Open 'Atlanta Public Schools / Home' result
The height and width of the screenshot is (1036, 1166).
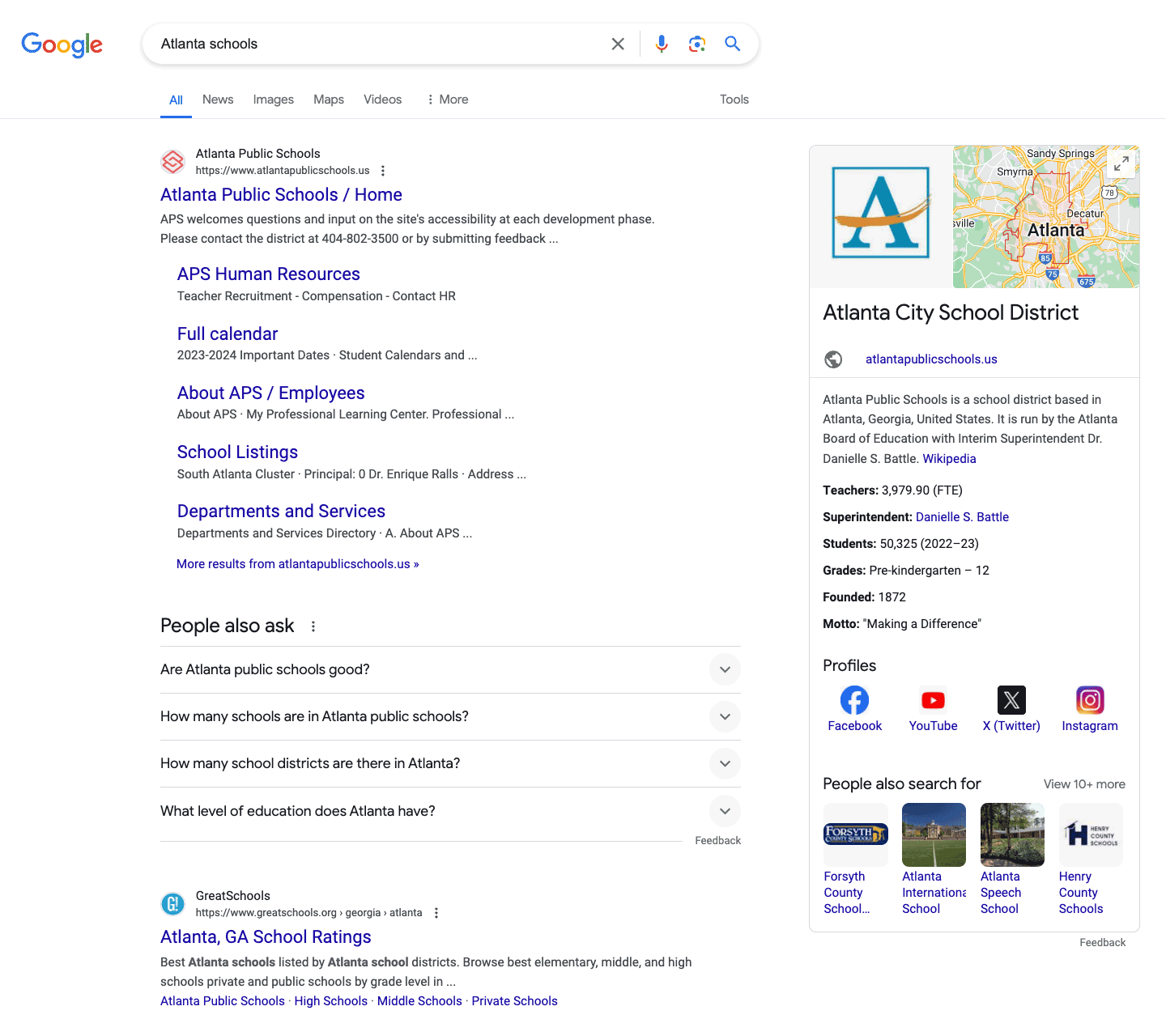281,195
